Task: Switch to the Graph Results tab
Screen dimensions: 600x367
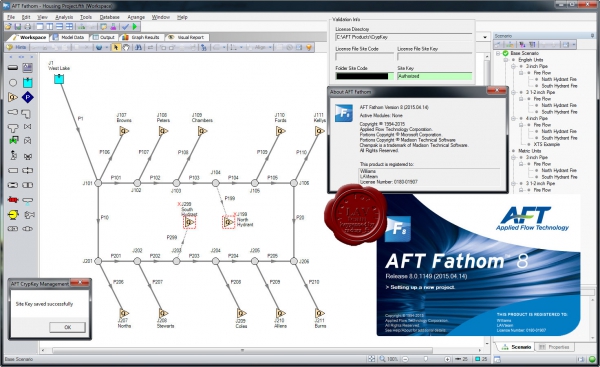Action: [x=141, y=37]
